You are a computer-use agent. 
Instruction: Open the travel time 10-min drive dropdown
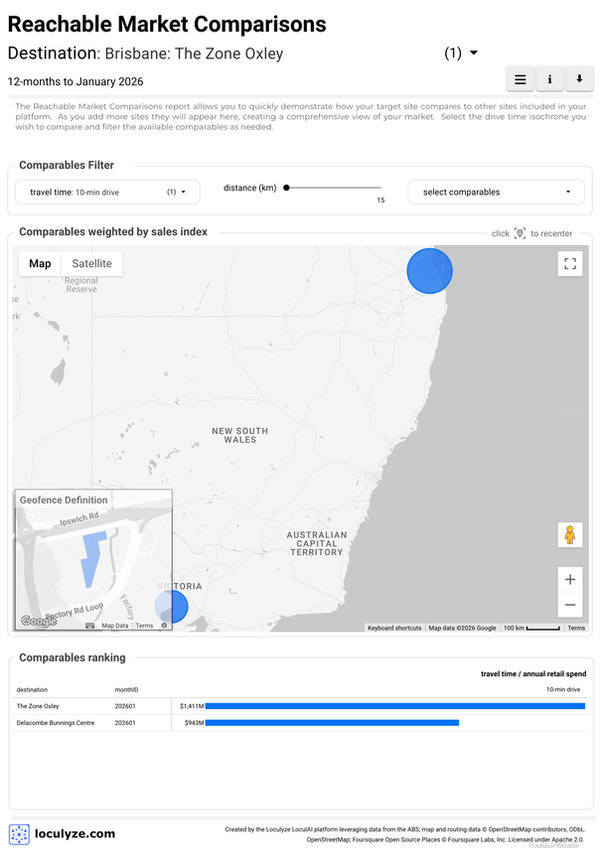click(108, 192)
